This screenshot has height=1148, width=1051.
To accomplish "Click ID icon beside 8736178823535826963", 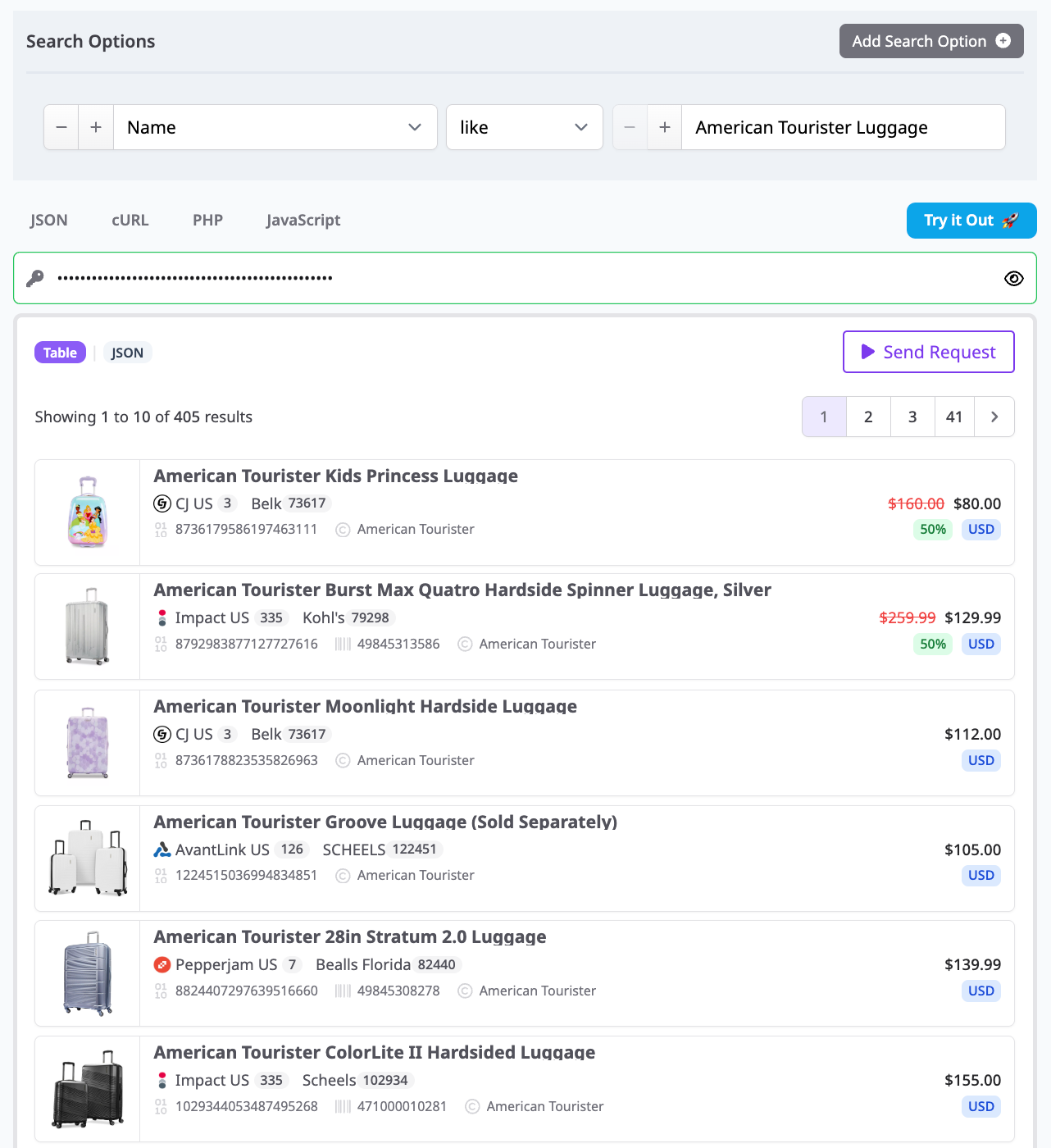I will (x=161, y=761).
